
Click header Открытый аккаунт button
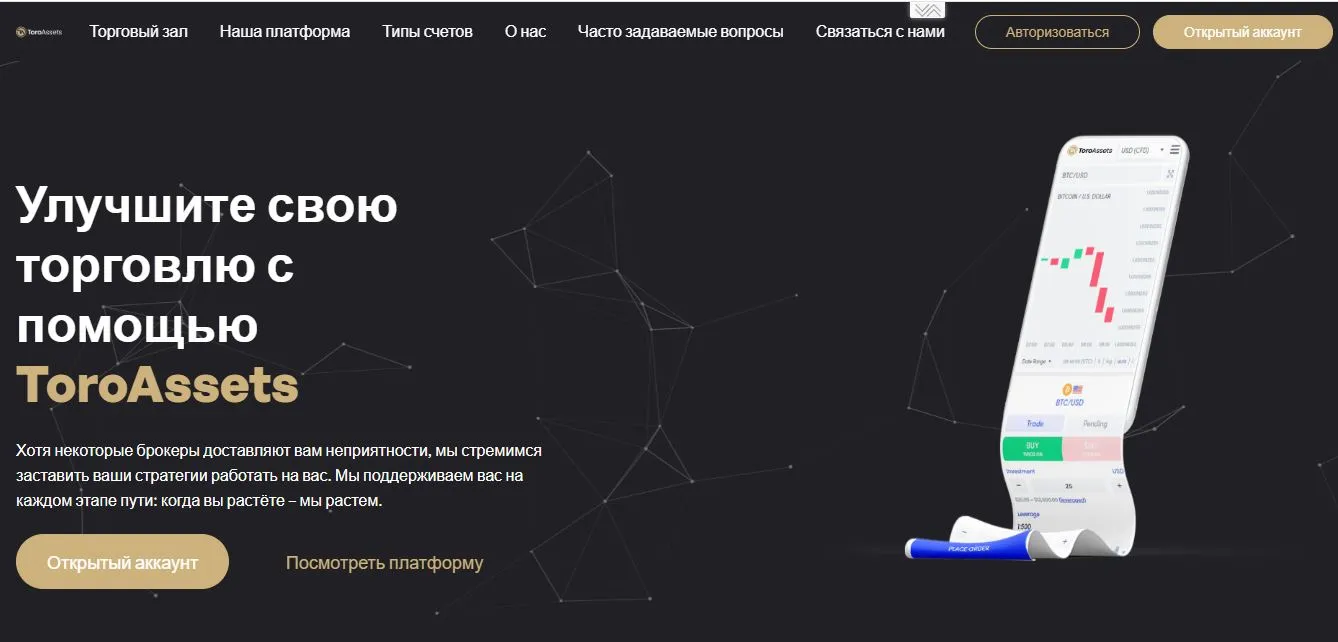[x=1243, y=32]
